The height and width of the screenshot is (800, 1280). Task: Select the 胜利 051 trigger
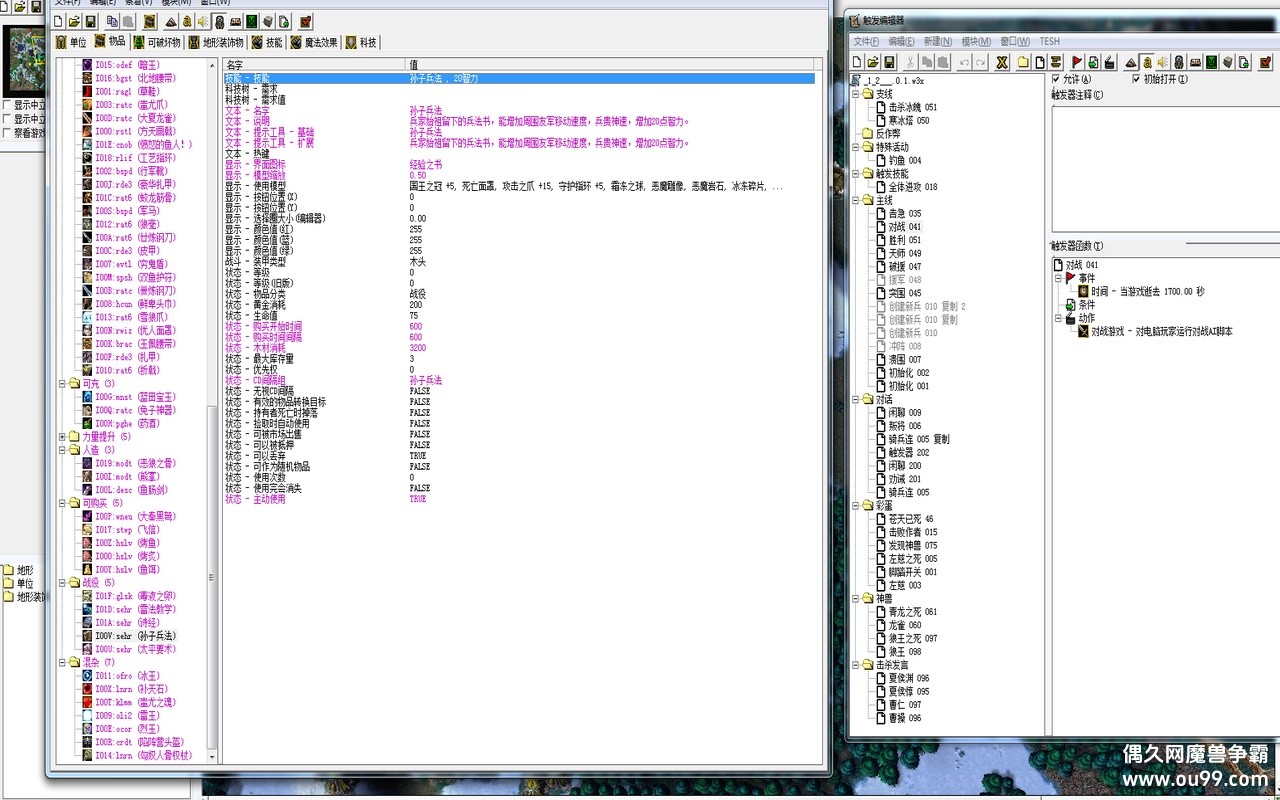point(904,240)
